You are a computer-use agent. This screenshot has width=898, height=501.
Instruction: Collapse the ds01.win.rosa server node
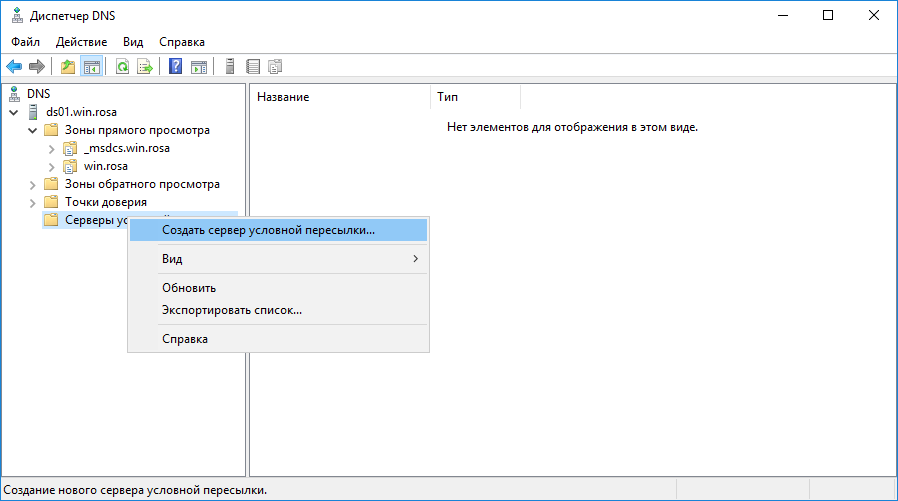coord(14,112)
